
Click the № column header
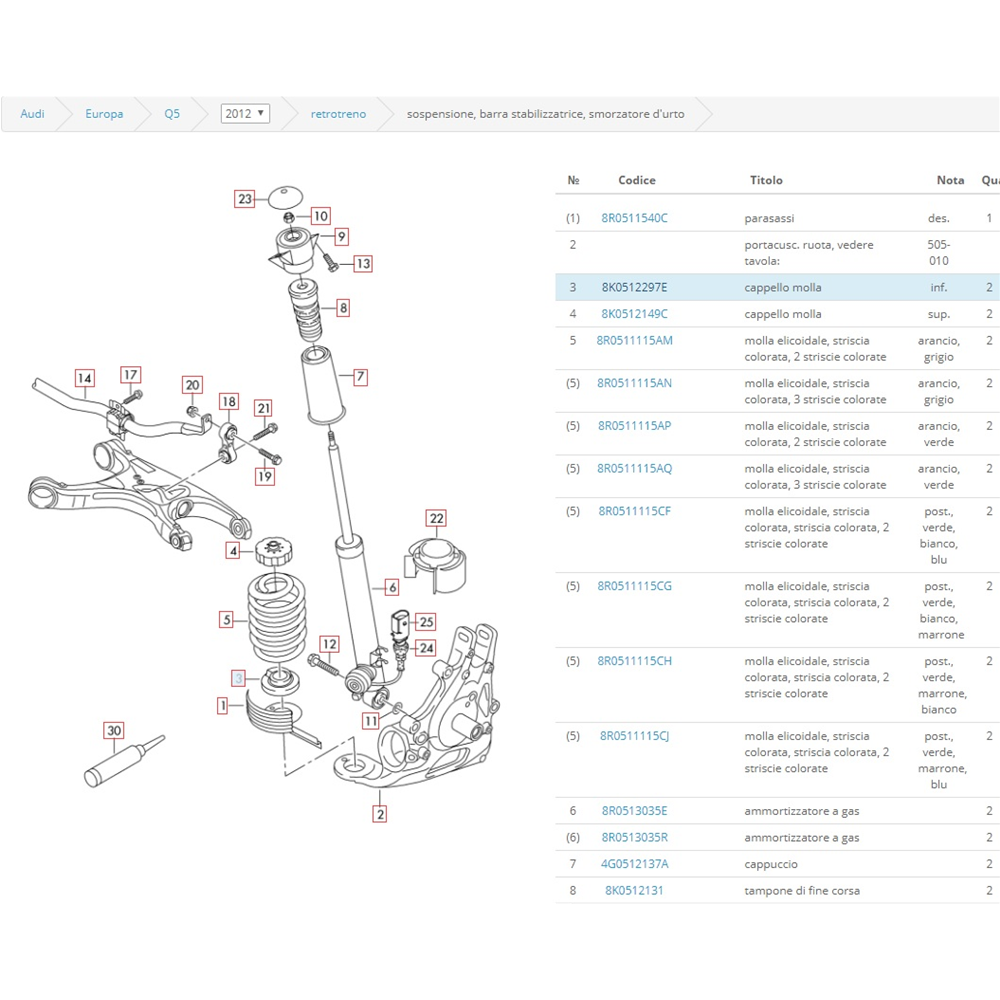tap(573, 180)
